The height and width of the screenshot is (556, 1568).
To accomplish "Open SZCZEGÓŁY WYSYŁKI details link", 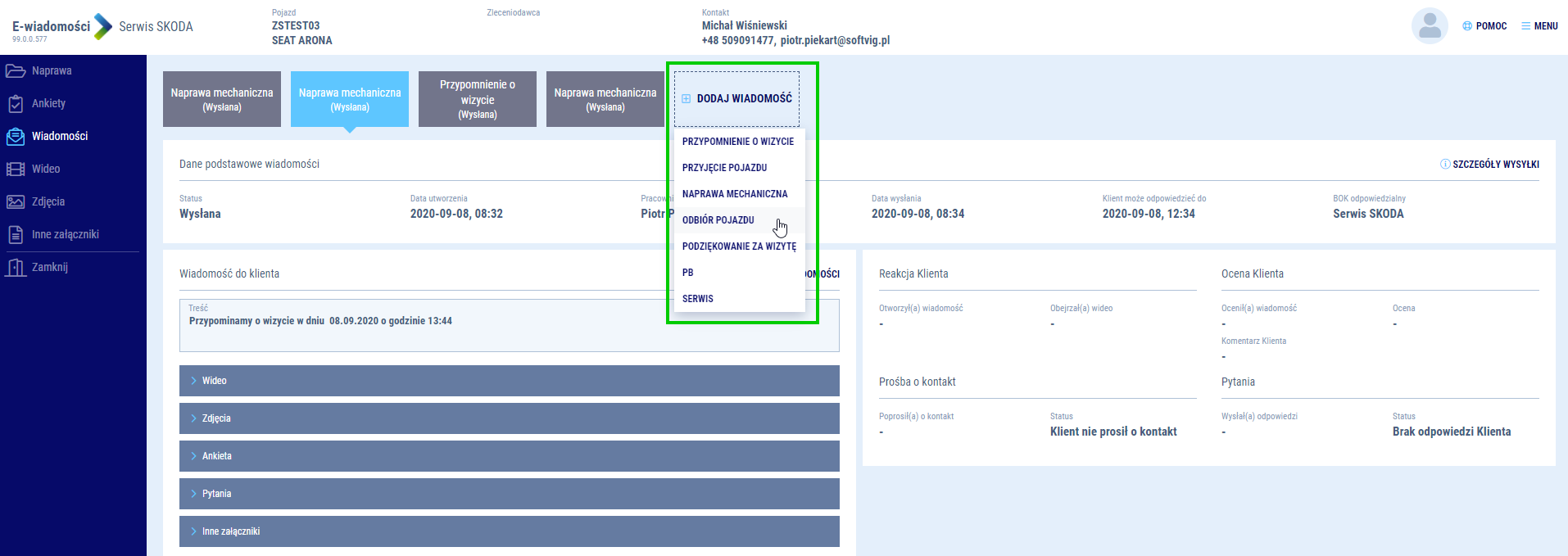I will pyautogui.click(x=1489, y=165).
